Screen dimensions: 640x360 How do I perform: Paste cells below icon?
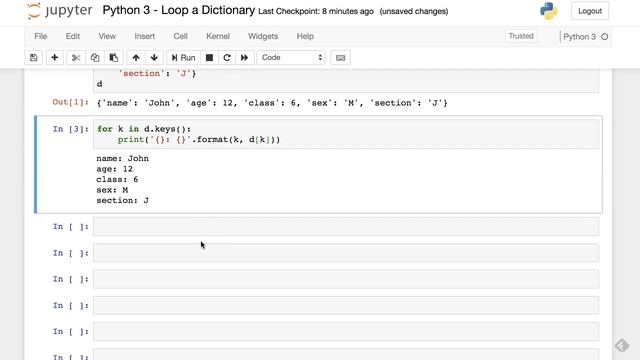pos(114,58)
